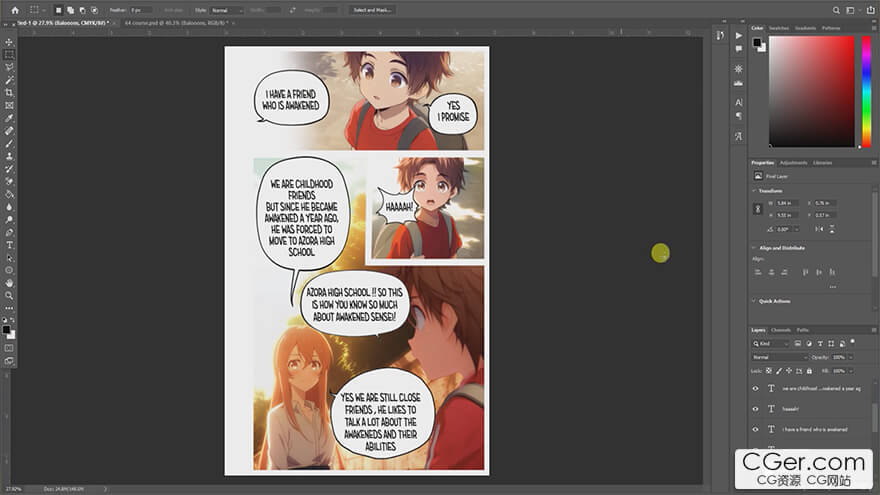Activate the Zoom tool

coord(9,296)
